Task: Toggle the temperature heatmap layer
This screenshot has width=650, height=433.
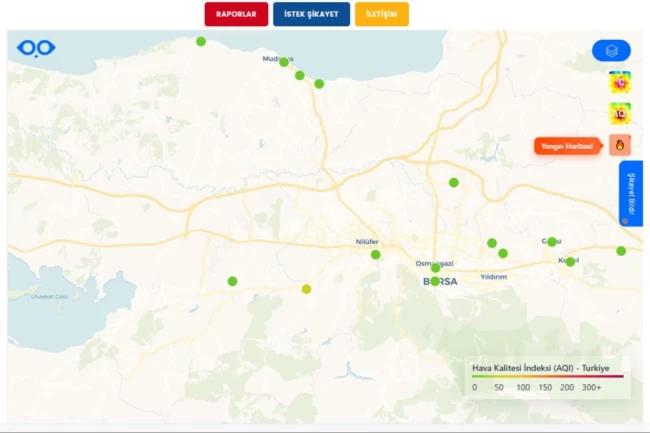Action: pyautogui.click(x=619, y=84)
